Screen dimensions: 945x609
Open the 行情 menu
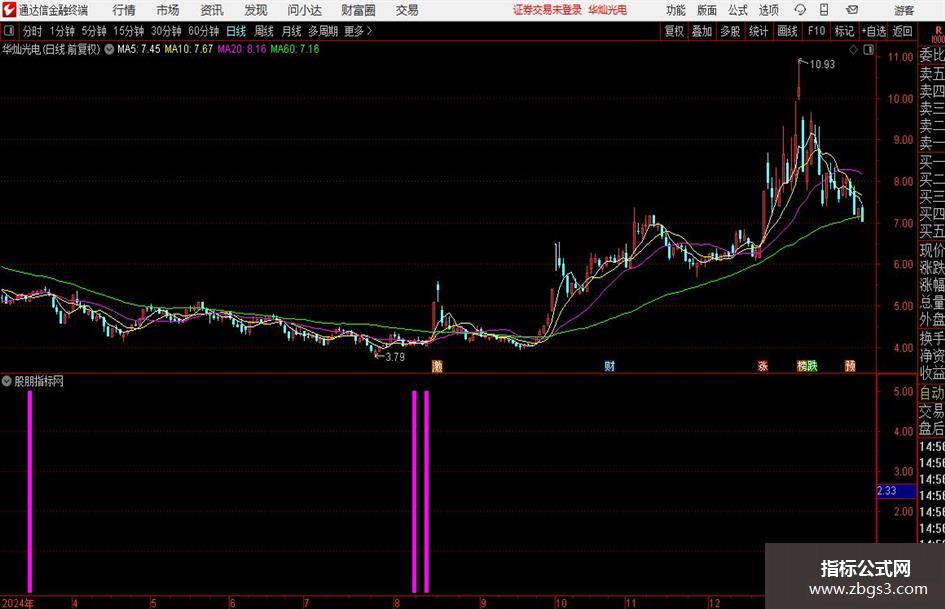(124, 10)
